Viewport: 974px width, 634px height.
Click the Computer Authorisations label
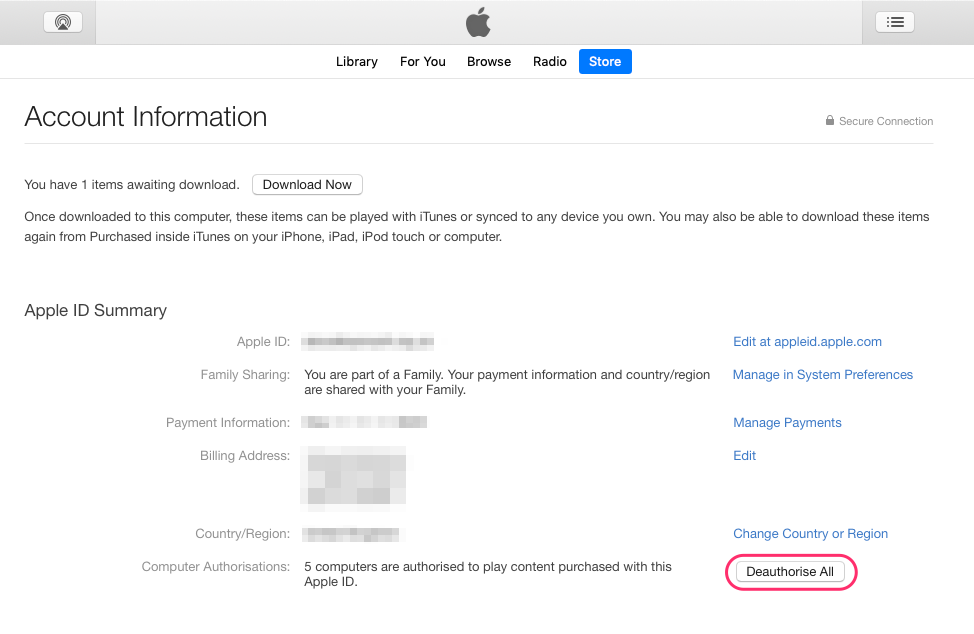pyautogui.click(x=216, y=566)
